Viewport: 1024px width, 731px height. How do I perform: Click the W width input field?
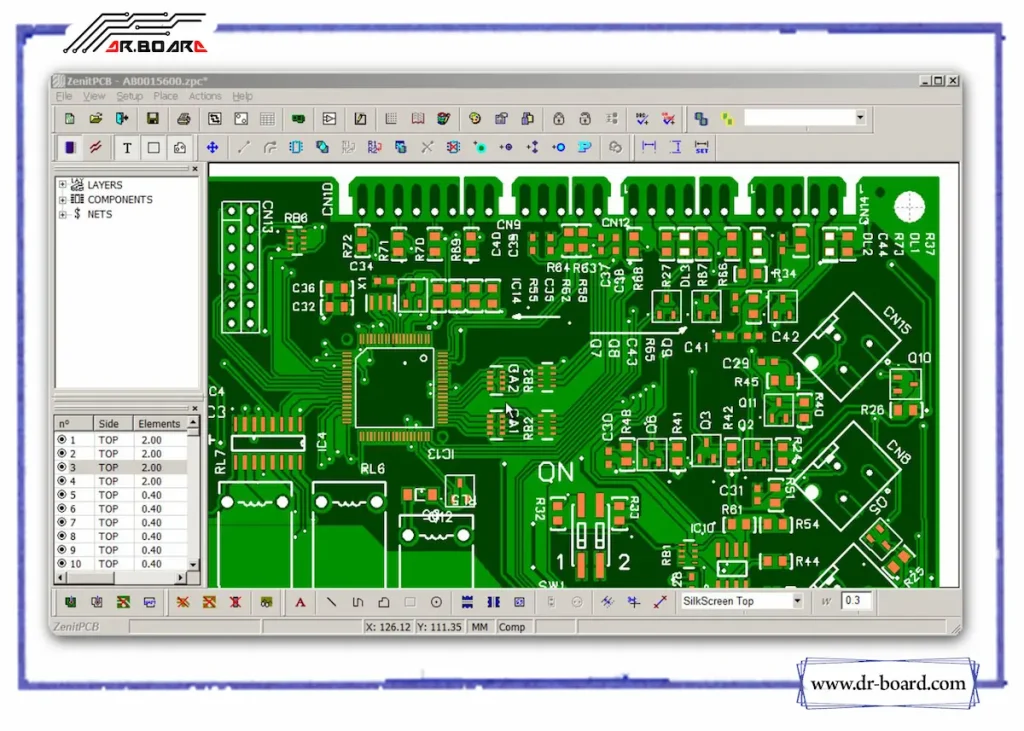855,601
